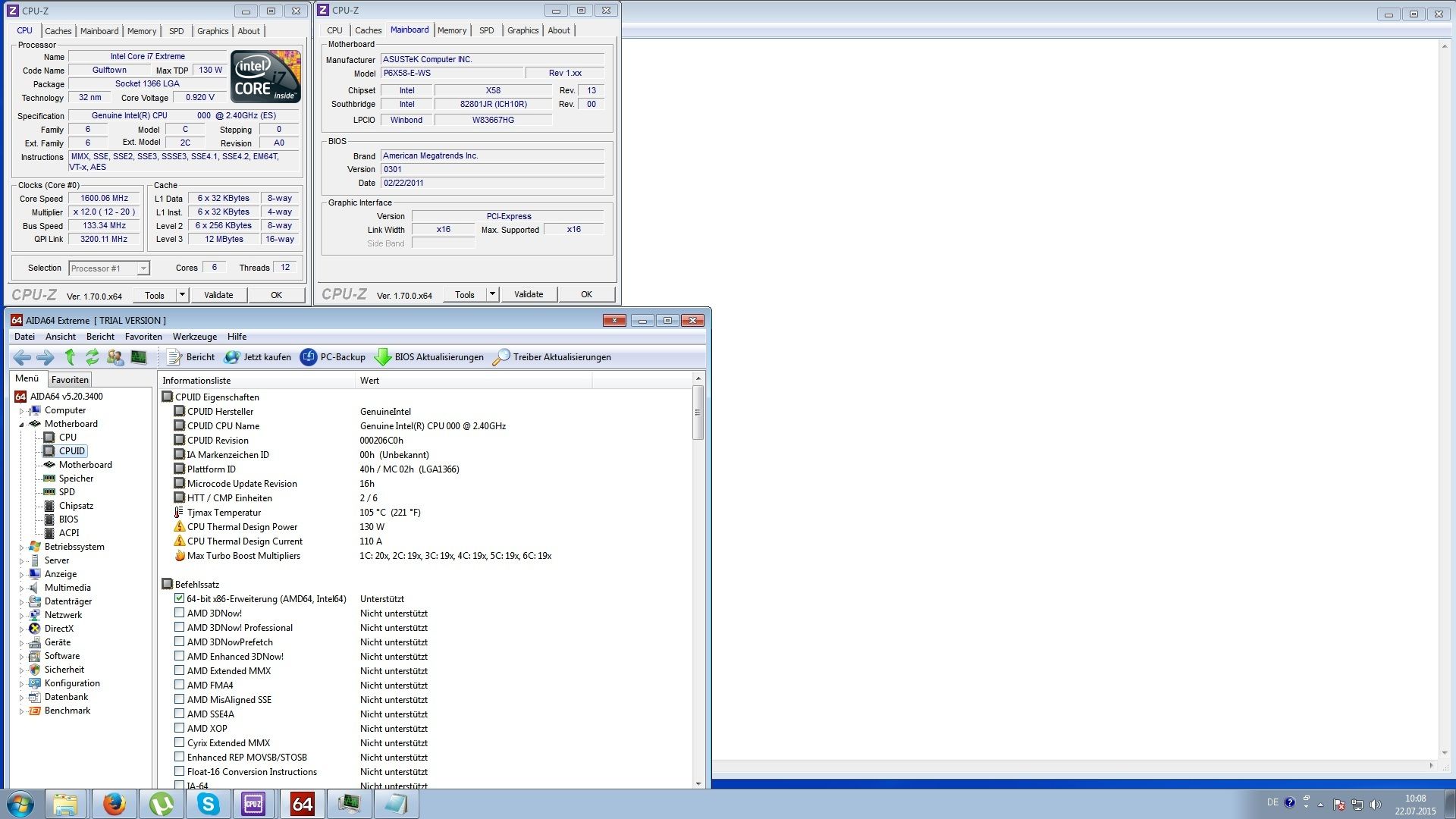Screen dimensions: 1456x819
Task: Switch to AIDA64 taskbar icon
Action: [302, 804]
